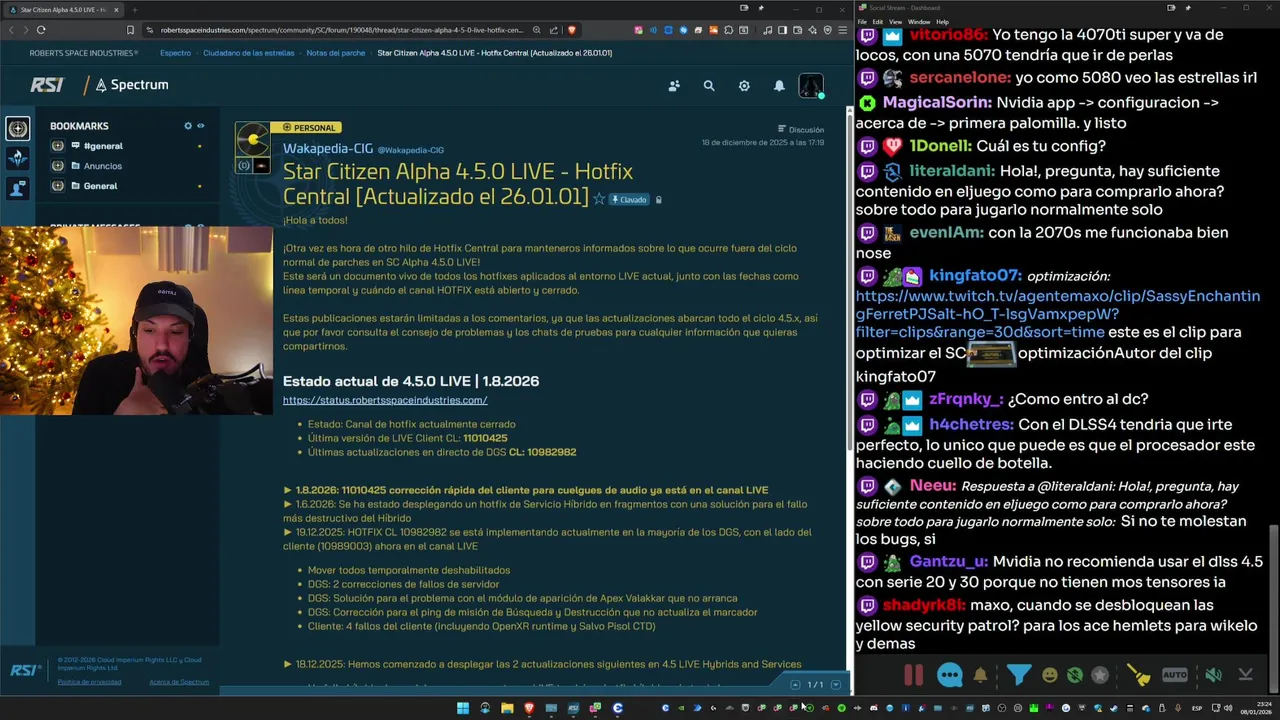Expand the 18.12.2025 entry arrow

click(x=288, y=664)
